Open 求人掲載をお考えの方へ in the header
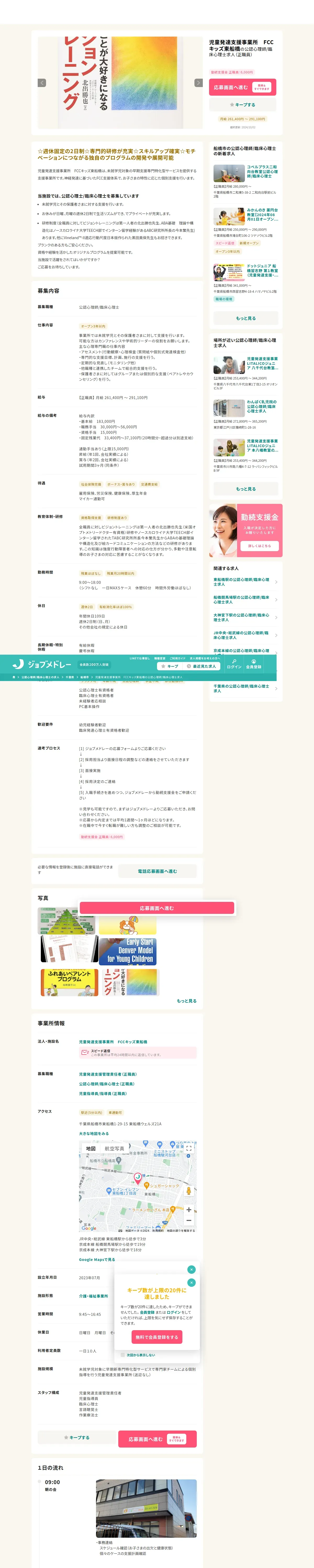 pyautogui.click(x=205, y=658)
